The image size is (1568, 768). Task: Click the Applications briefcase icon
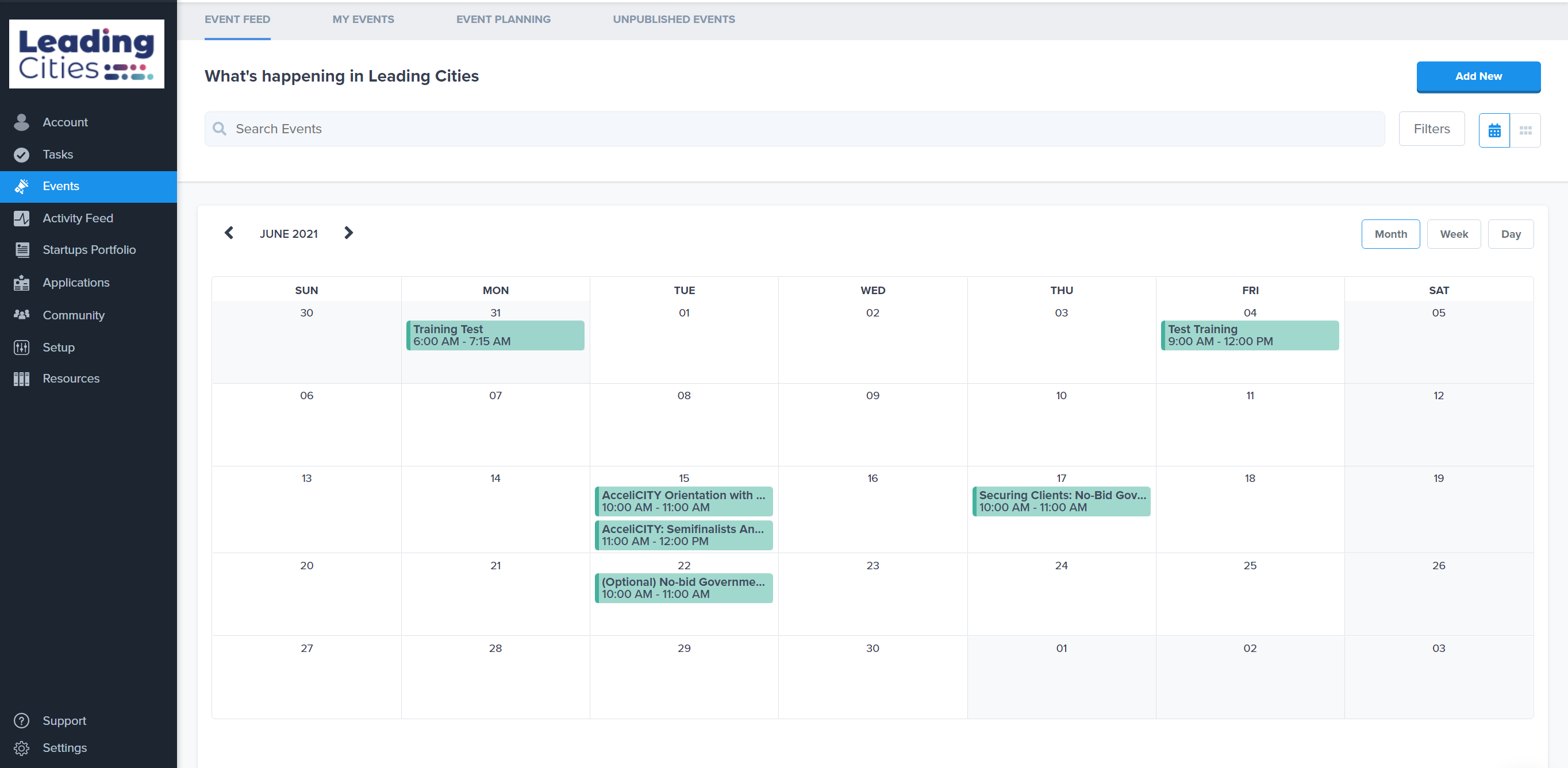(x=21, y=283)
